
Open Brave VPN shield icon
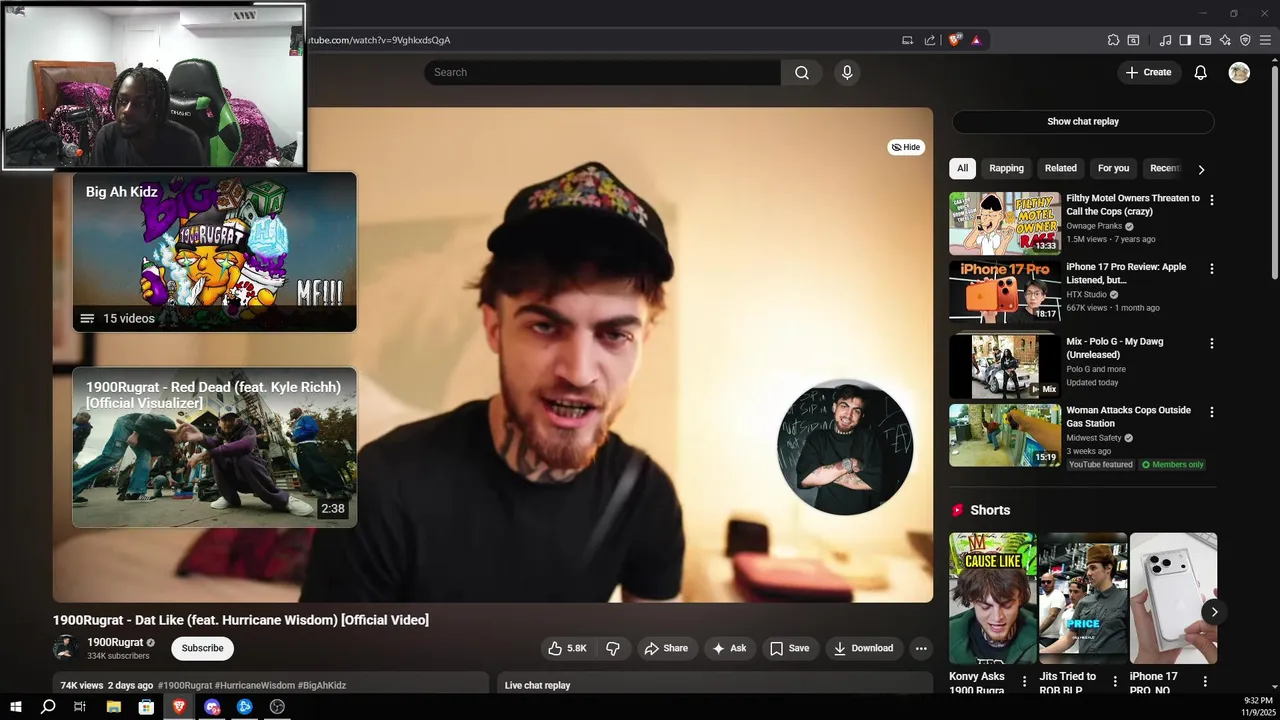click(1245, 40)
